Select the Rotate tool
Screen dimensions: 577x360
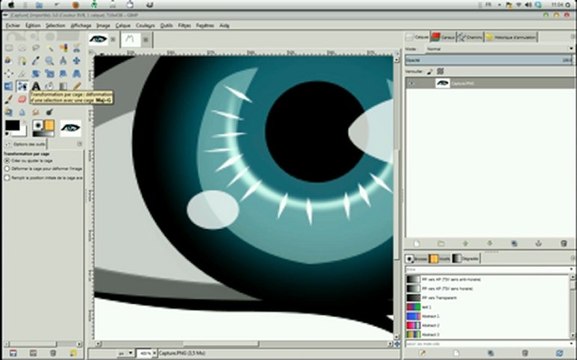tap(36, 74)
